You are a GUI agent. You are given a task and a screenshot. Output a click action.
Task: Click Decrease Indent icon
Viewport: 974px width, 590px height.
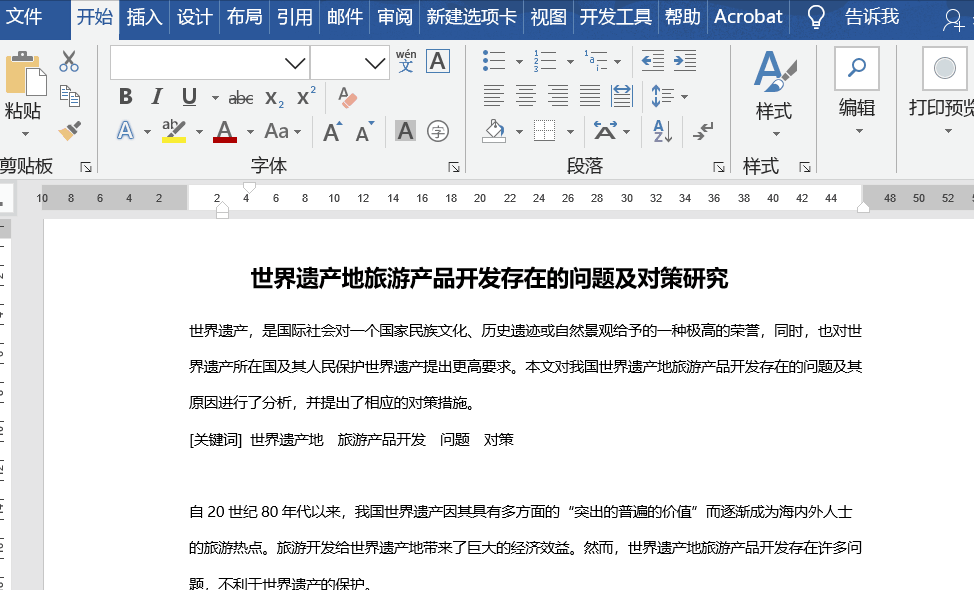(653, 61)
